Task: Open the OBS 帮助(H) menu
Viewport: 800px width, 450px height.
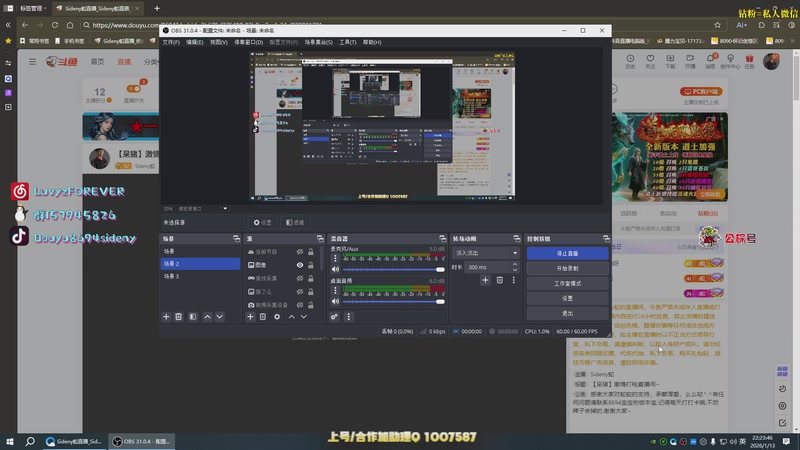Action: tap(372, 42)
